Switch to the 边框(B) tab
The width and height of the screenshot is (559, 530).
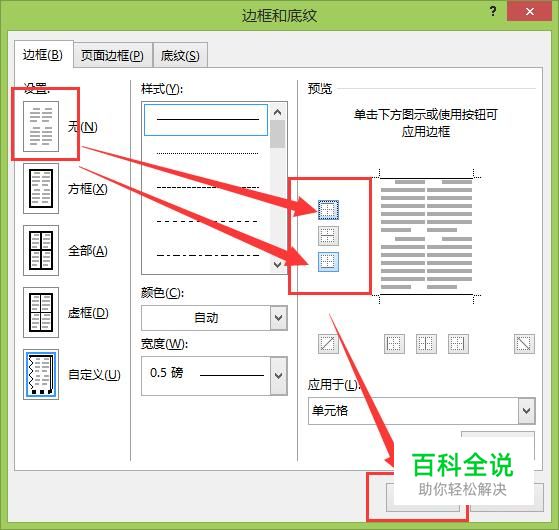(x=43, y=55)
